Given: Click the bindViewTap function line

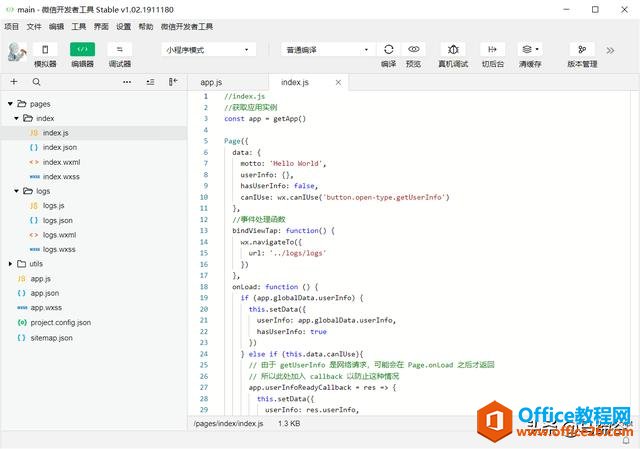Looking at the screenshot, I should click(x=283, y=231).
